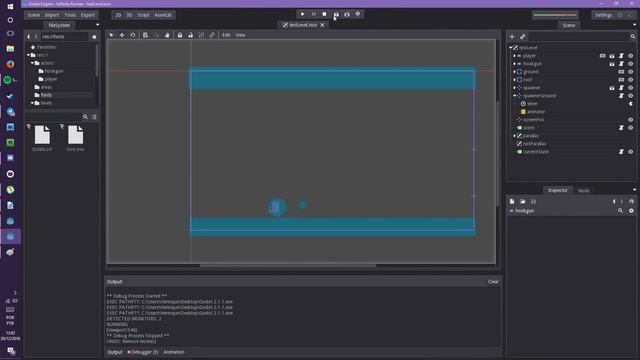Toggle visibility of the spawner node
This screenshot has width=640, height=360.
click(x=631, y=88)
